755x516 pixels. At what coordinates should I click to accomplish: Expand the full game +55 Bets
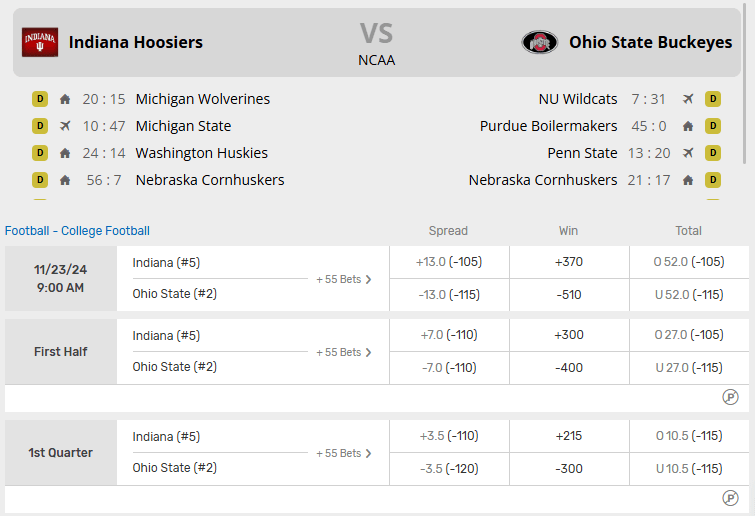(344, 279)
